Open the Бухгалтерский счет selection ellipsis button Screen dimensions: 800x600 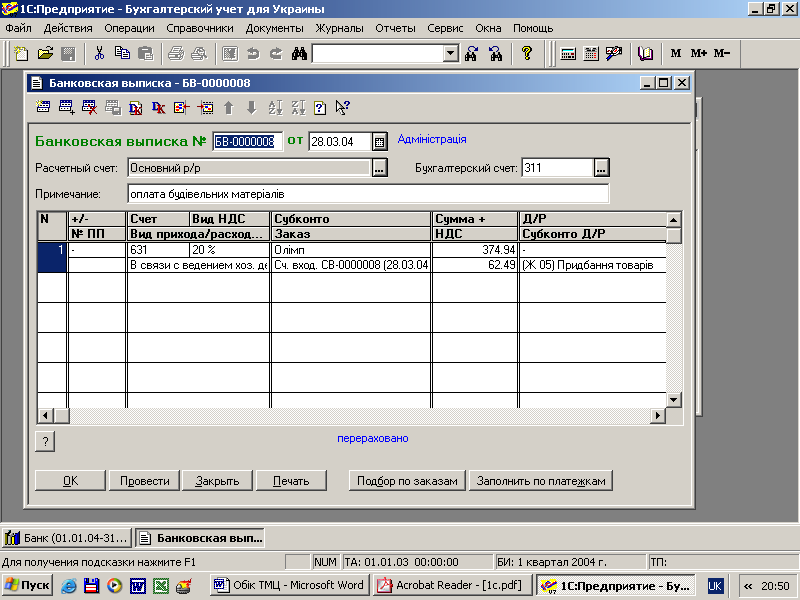(602, 168)
